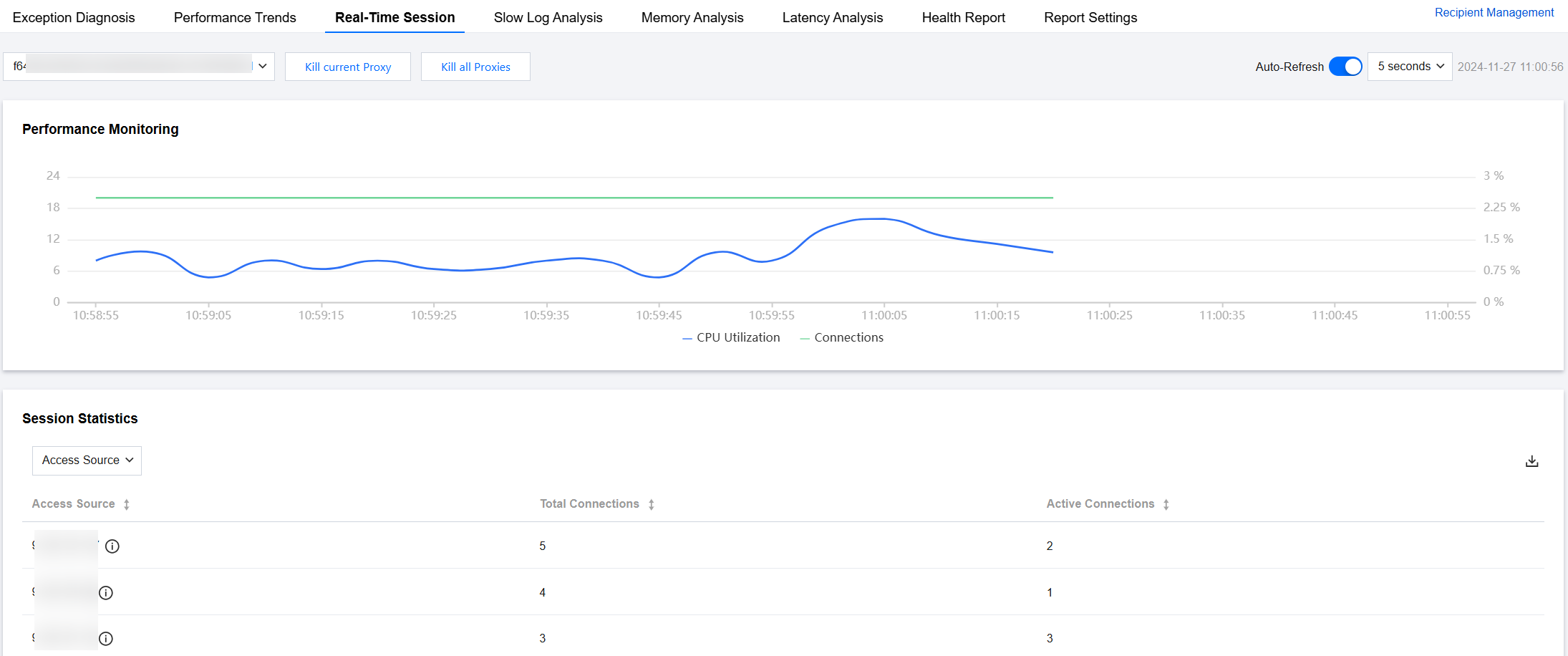Click Kill all Proxies button
This screenshot has width=1568, height=656.
click(x=475, y=67)
